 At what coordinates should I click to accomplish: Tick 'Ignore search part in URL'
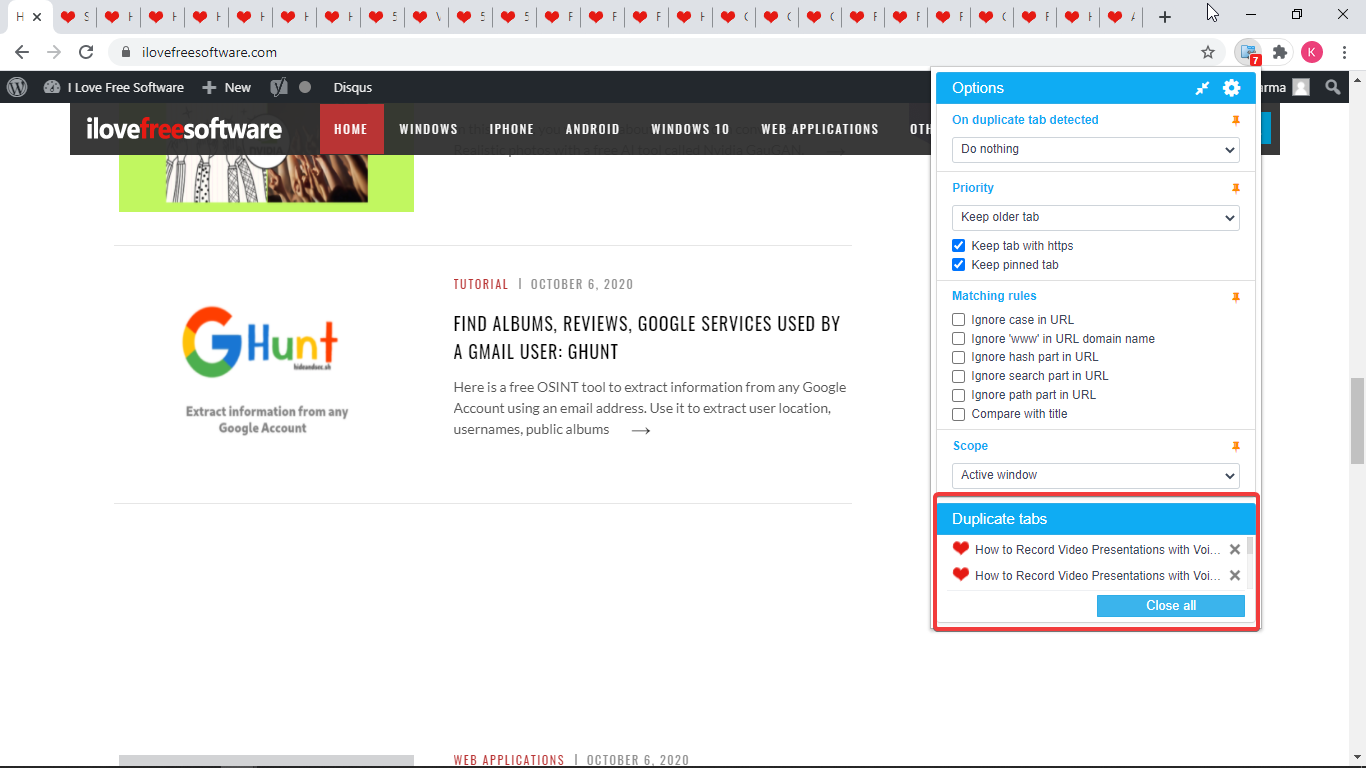pos(959,376)
